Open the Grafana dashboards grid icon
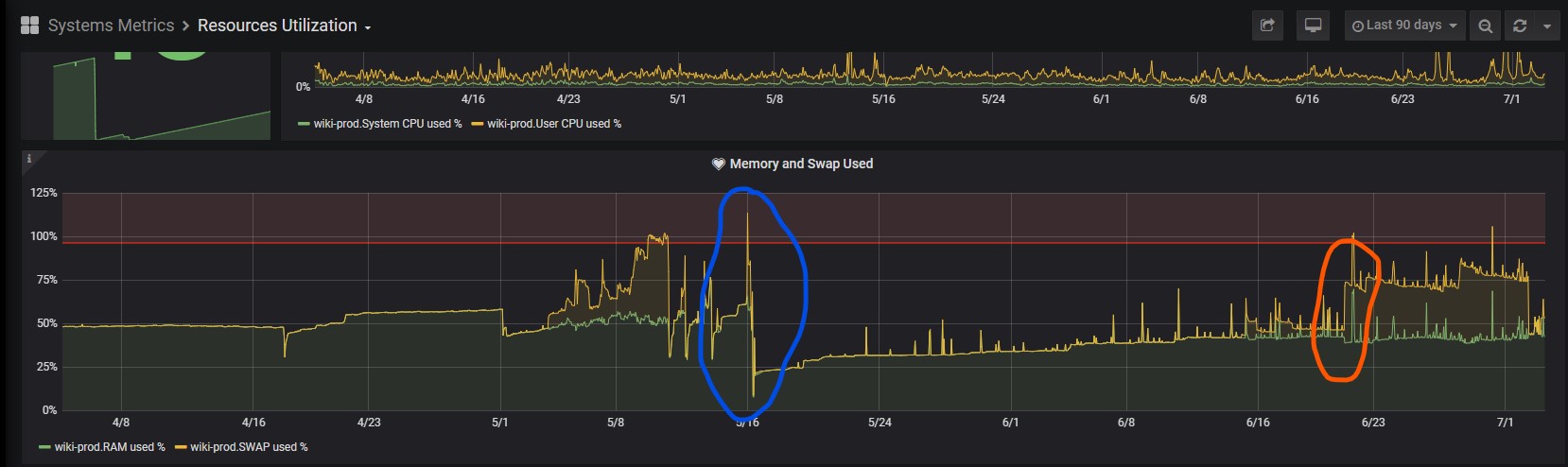 pos(29,26)
